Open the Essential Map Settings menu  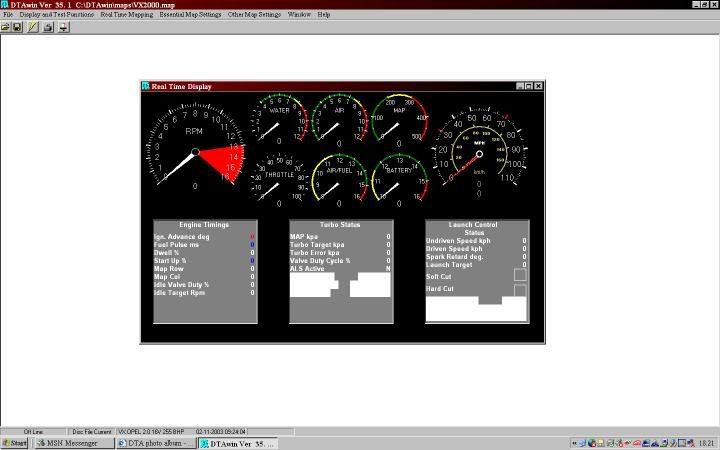click(x=190, y=15)
